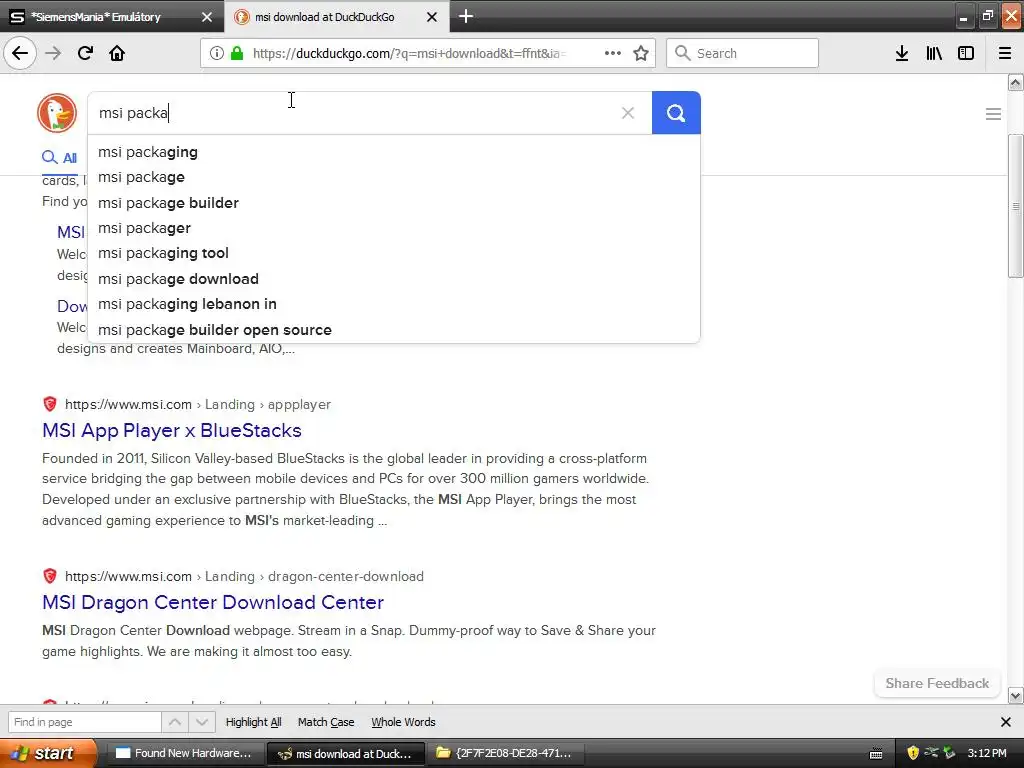This screenshot has width=1024, height=768.
Task: Show site information icon in address bar
Action: click(216, 53)
